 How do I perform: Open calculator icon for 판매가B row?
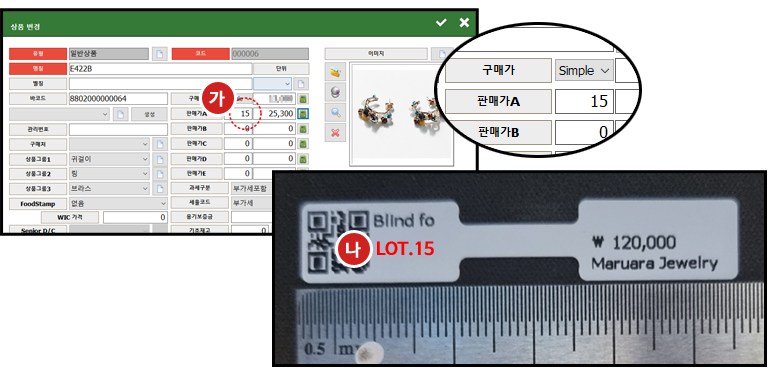303,129
